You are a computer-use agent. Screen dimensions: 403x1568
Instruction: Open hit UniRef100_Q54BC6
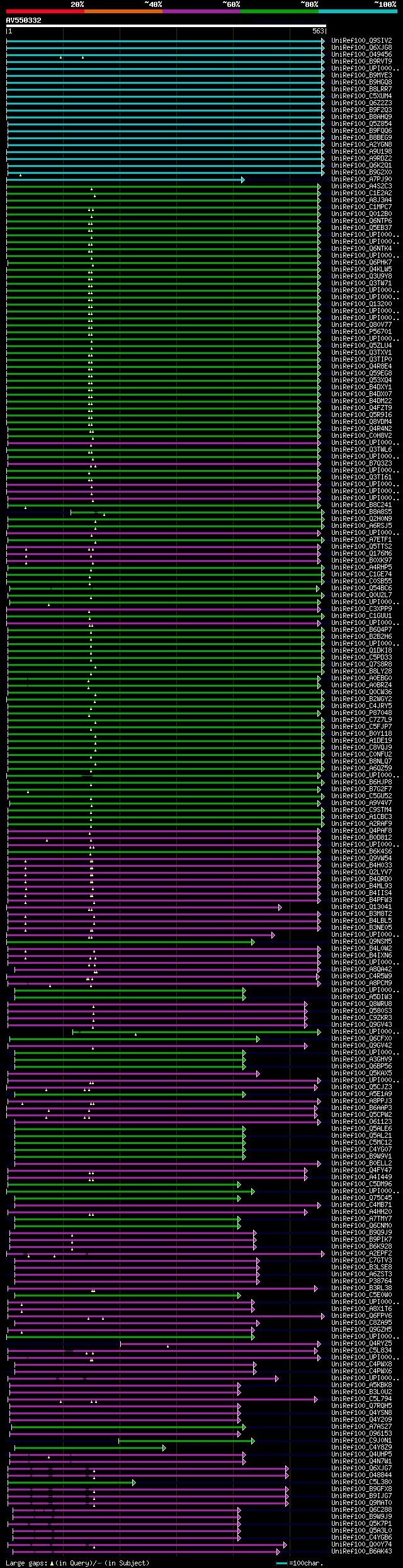point(361,588)
